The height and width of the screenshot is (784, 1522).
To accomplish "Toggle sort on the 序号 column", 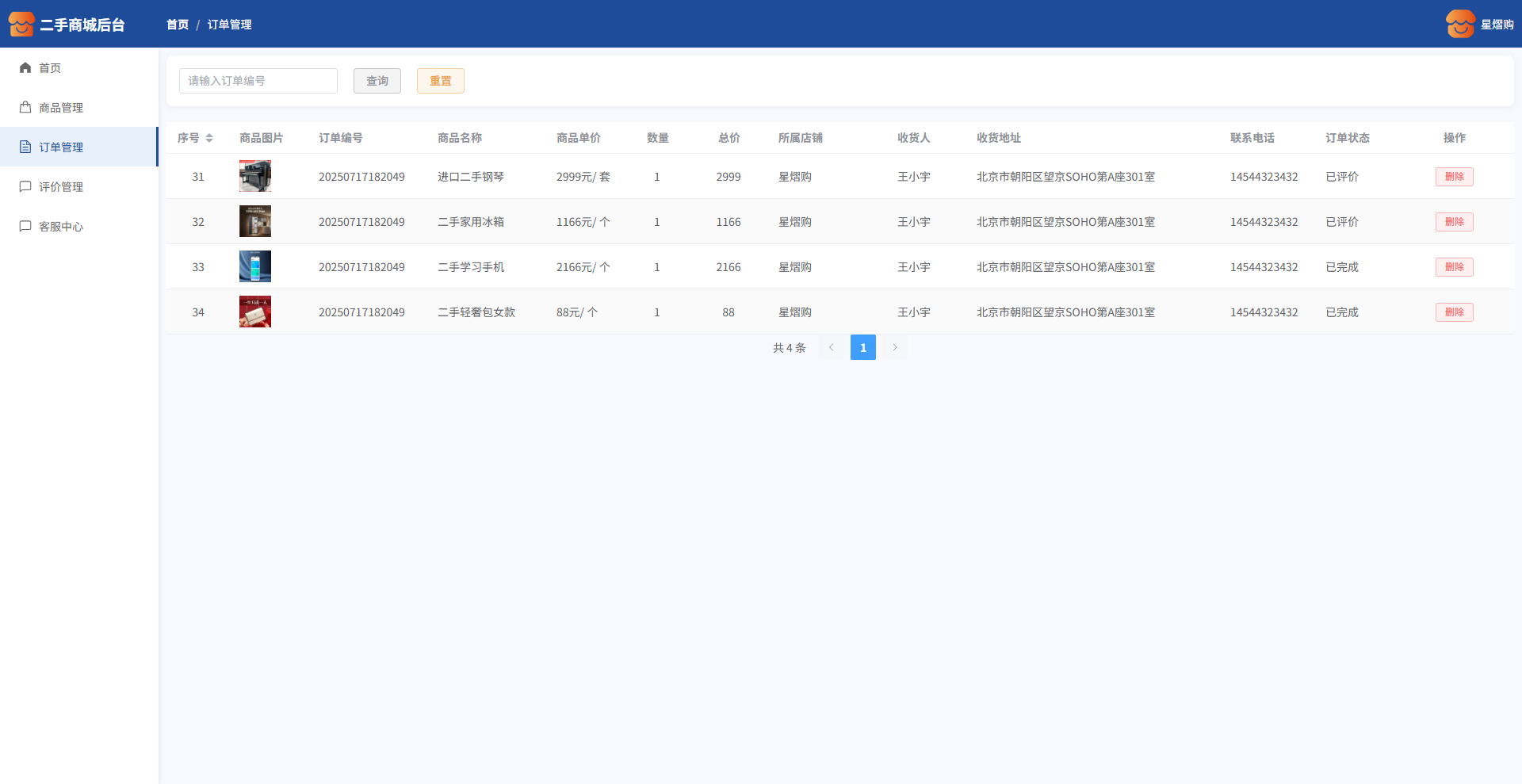I will click(x=209, y=138).
